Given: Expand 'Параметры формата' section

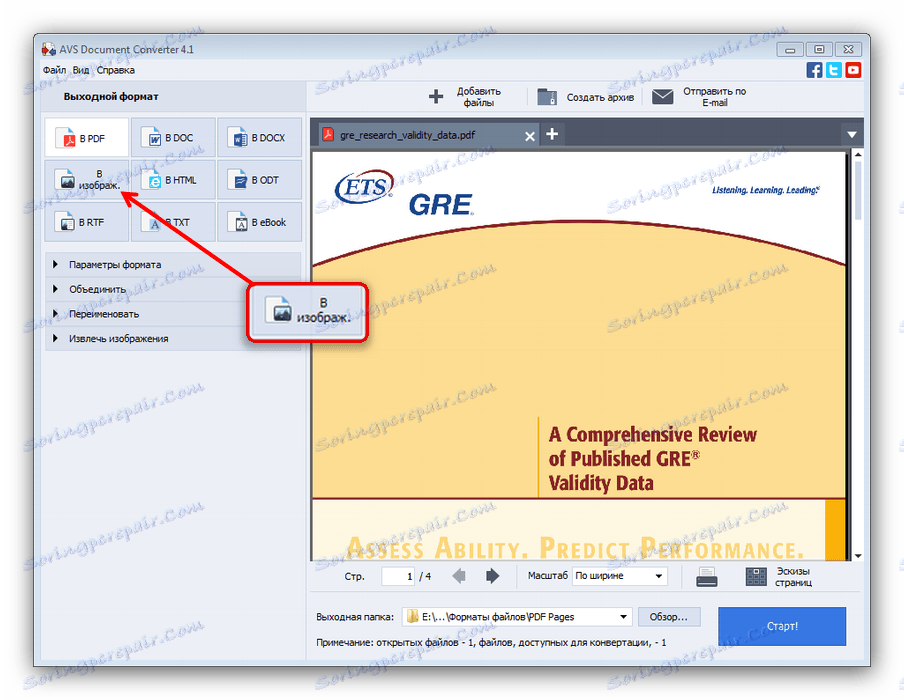Looking at the screenshot, I should click(173, 265).
